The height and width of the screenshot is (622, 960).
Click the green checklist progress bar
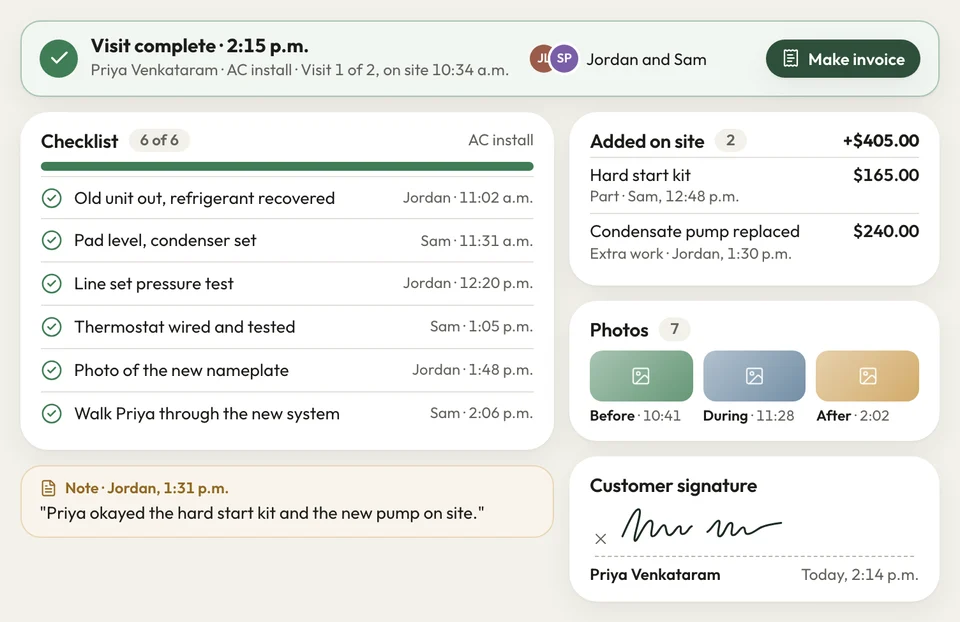click(287, 167)
